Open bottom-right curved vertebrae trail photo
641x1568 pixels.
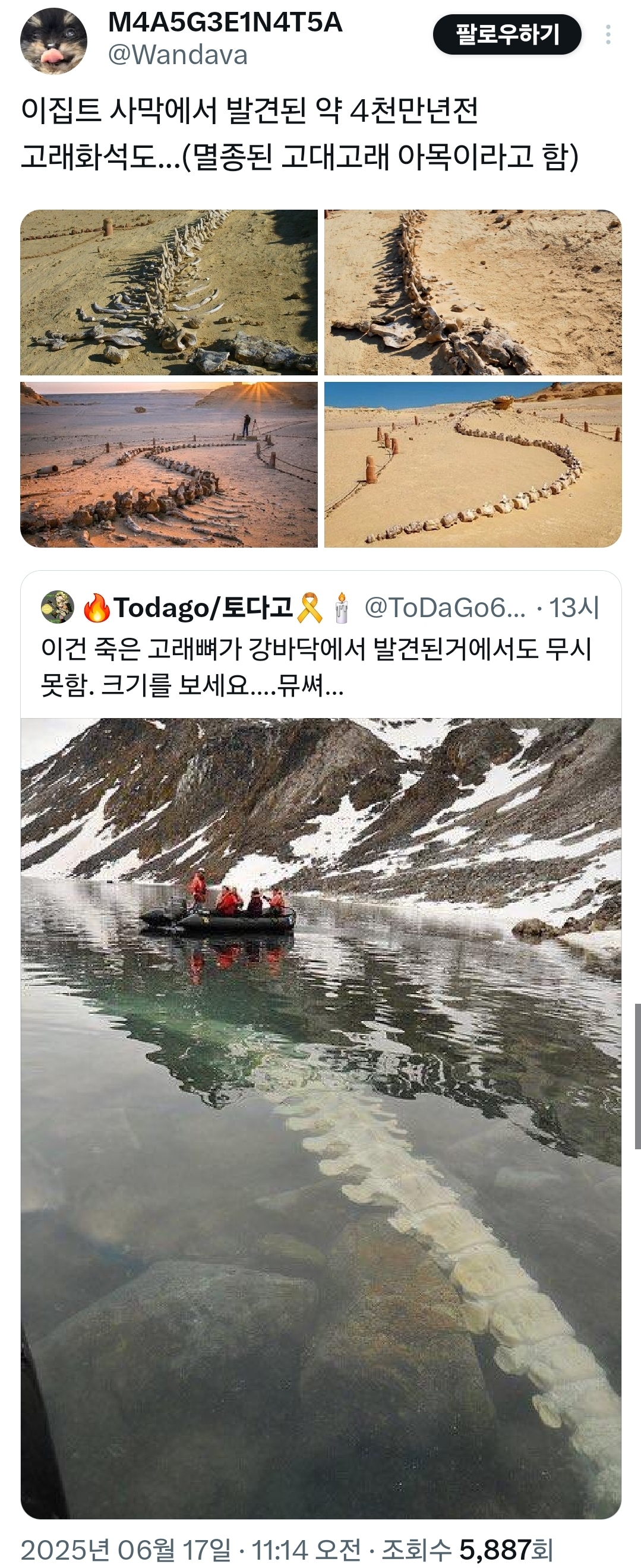[x=473, y=464]
